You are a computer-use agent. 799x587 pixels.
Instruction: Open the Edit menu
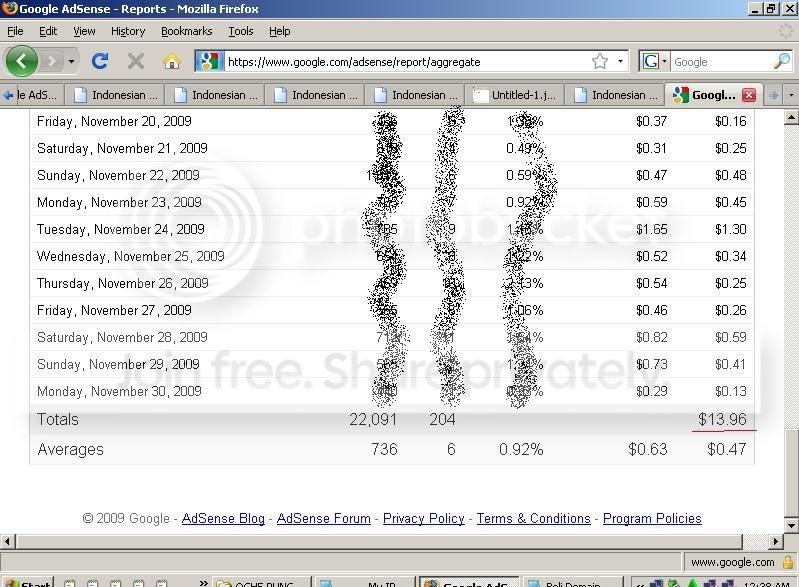pos(48,32)
